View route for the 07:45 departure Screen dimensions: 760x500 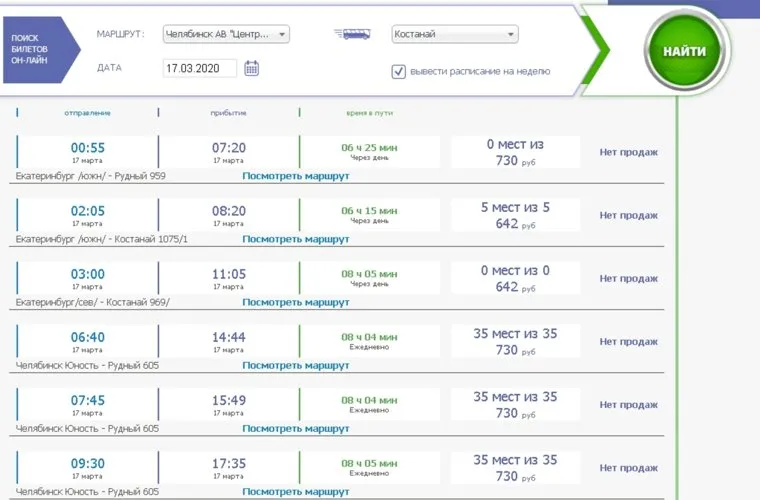click(295, 428)
